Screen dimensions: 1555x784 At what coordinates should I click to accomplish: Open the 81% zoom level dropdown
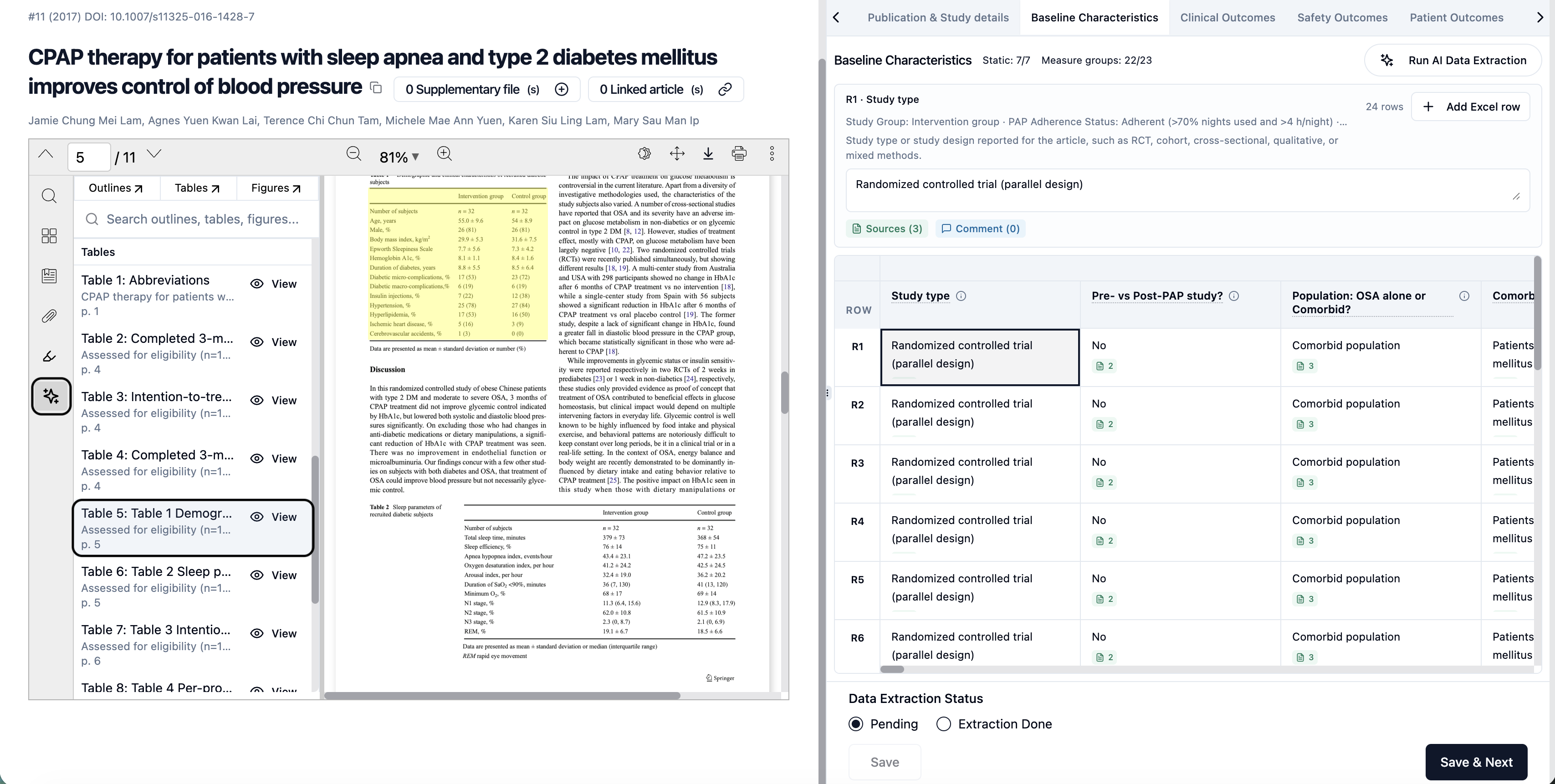pyautogui.click(x=399, y=158)
